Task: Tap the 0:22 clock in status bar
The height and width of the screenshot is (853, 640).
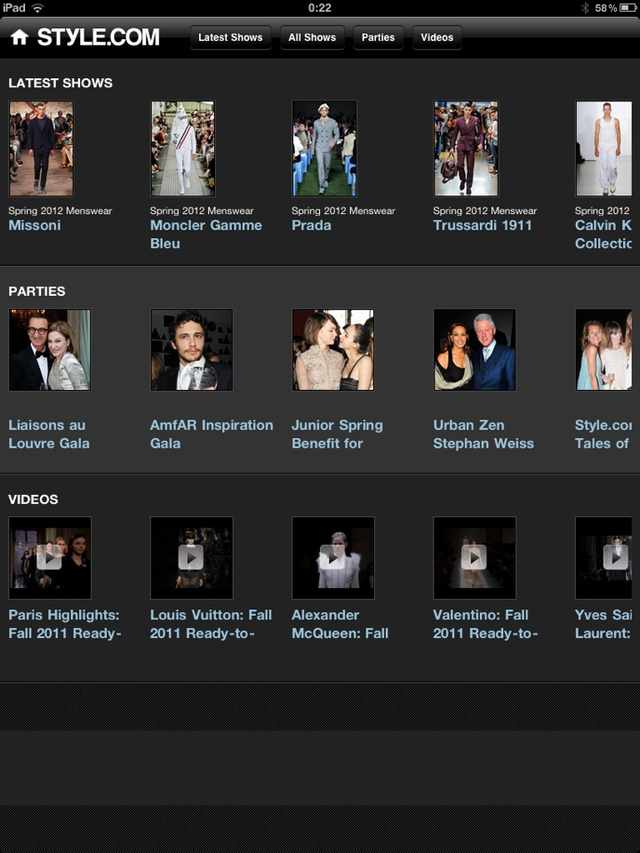Action: click(x=319, y=8)
